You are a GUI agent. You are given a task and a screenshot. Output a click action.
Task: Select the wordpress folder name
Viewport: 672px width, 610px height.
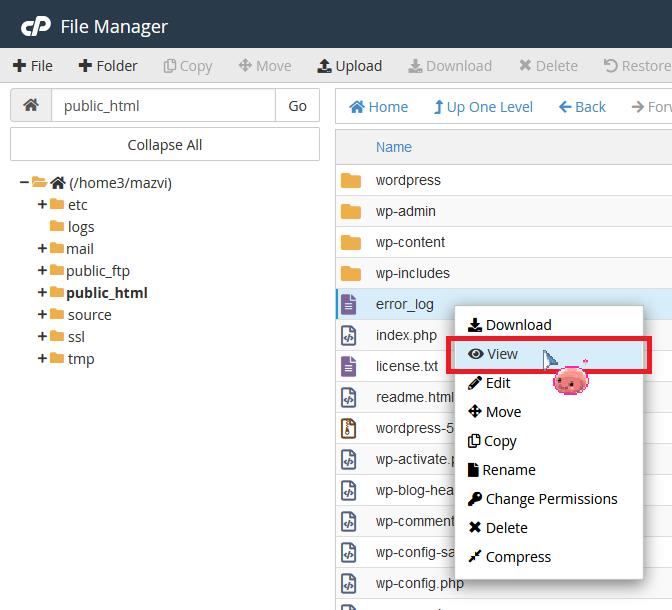click(x=408, y=180)
